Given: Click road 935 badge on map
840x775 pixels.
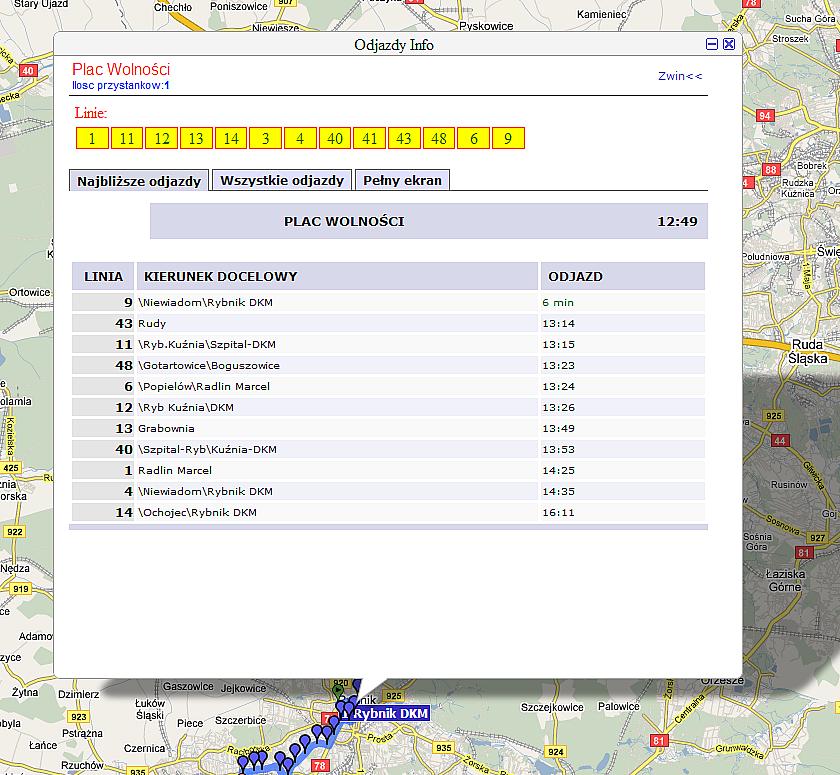Looking at the screenshot, I should [444, 748].
